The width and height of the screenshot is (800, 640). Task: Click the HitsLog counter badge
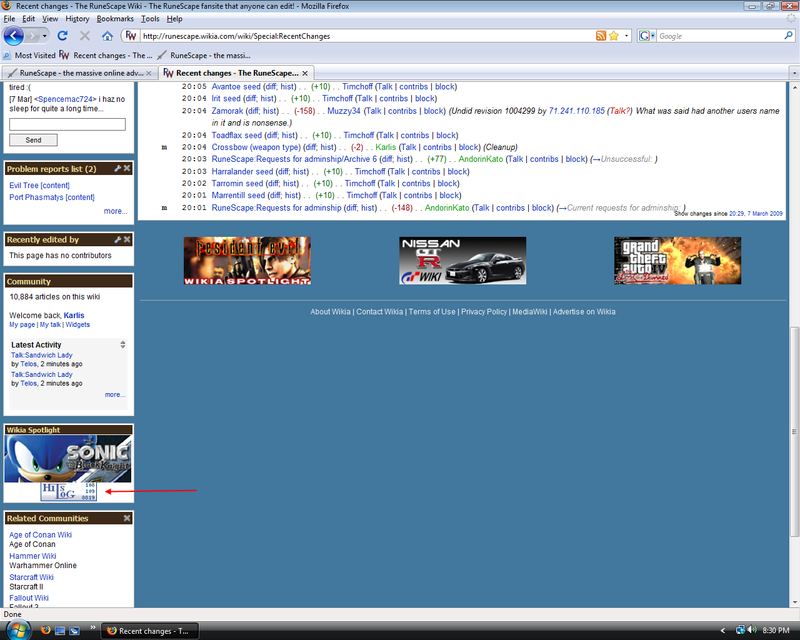click(69, 491)
